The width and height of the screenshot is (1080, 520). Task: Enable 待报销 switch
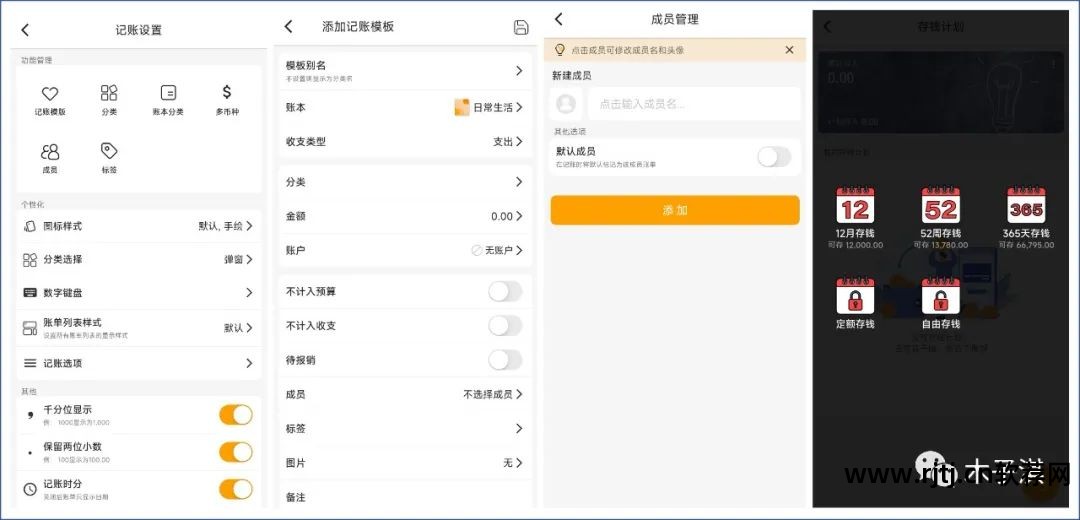(505, 360)
